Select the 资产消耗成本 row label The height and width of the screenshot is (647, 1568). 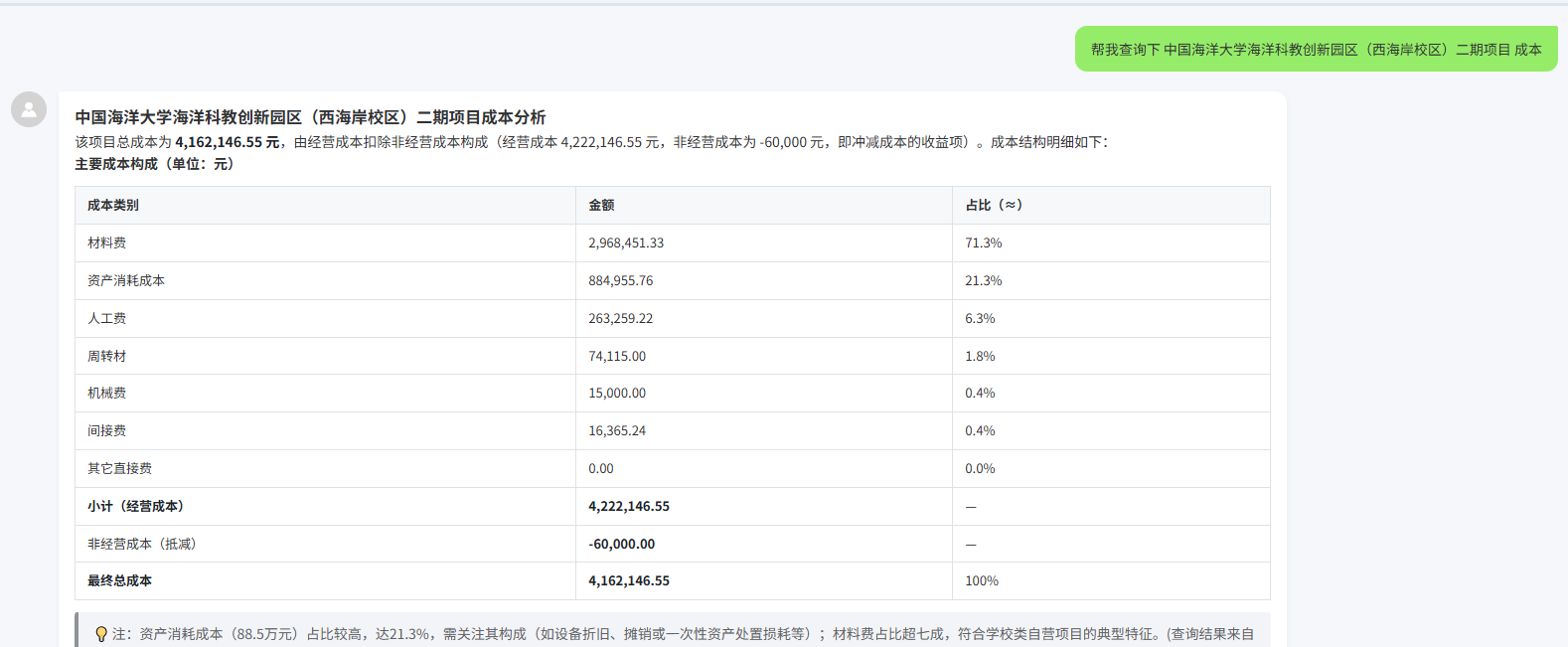[126, 280]
